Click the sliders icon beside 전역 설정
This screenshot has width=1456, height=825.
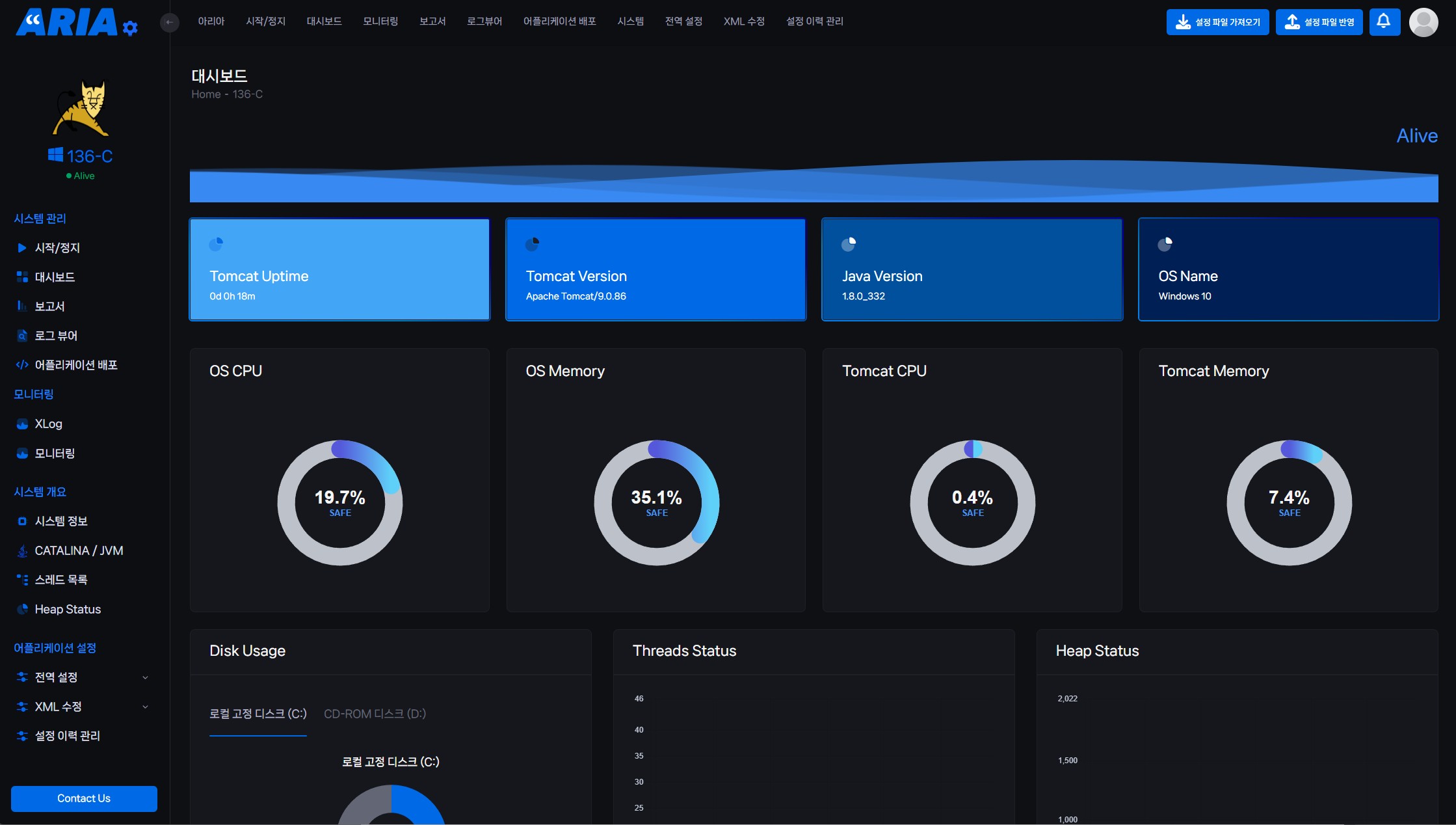pos(22,677)
